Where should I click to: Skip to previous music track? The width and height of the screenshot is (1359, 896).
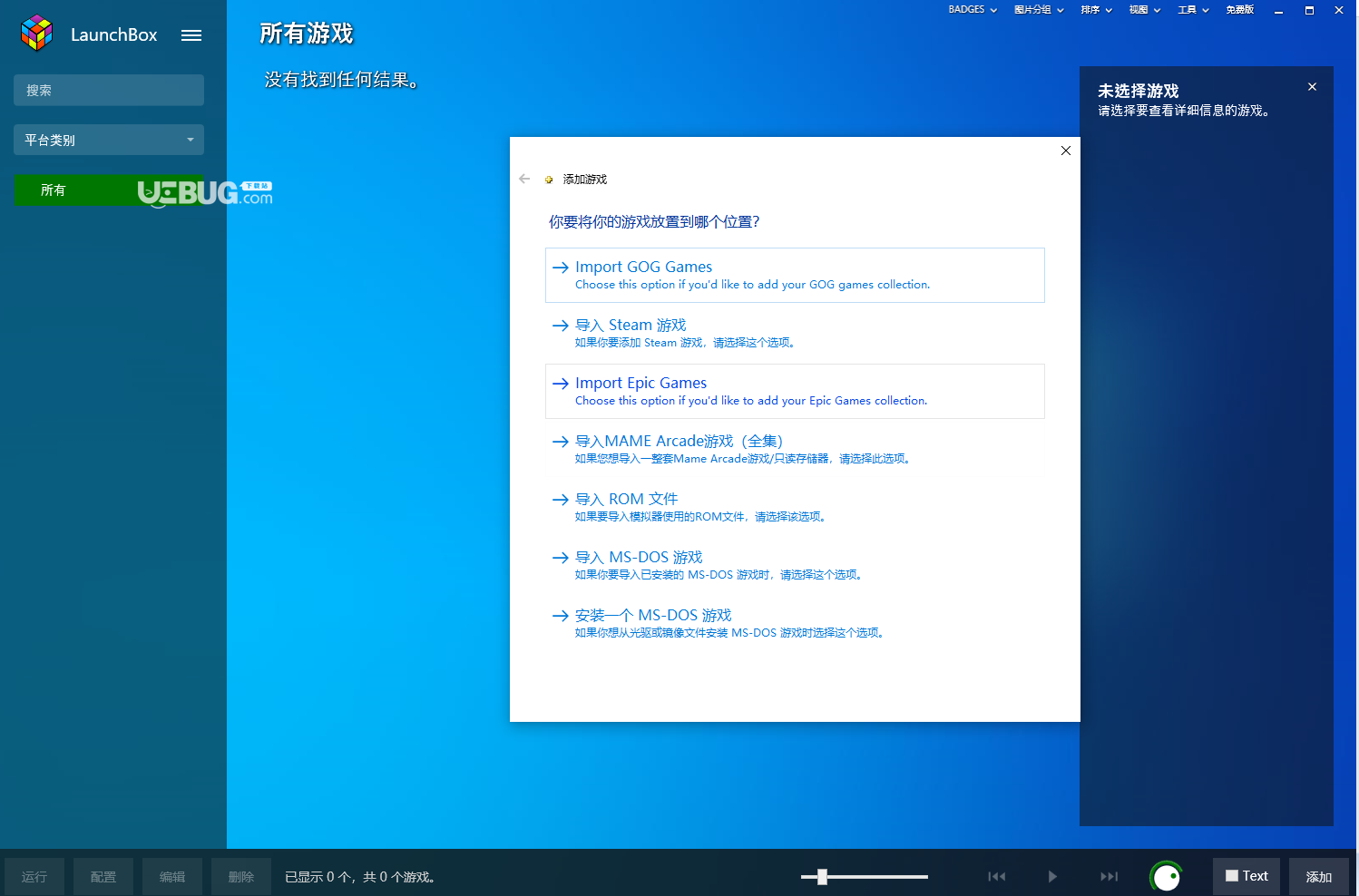[997, 876]
